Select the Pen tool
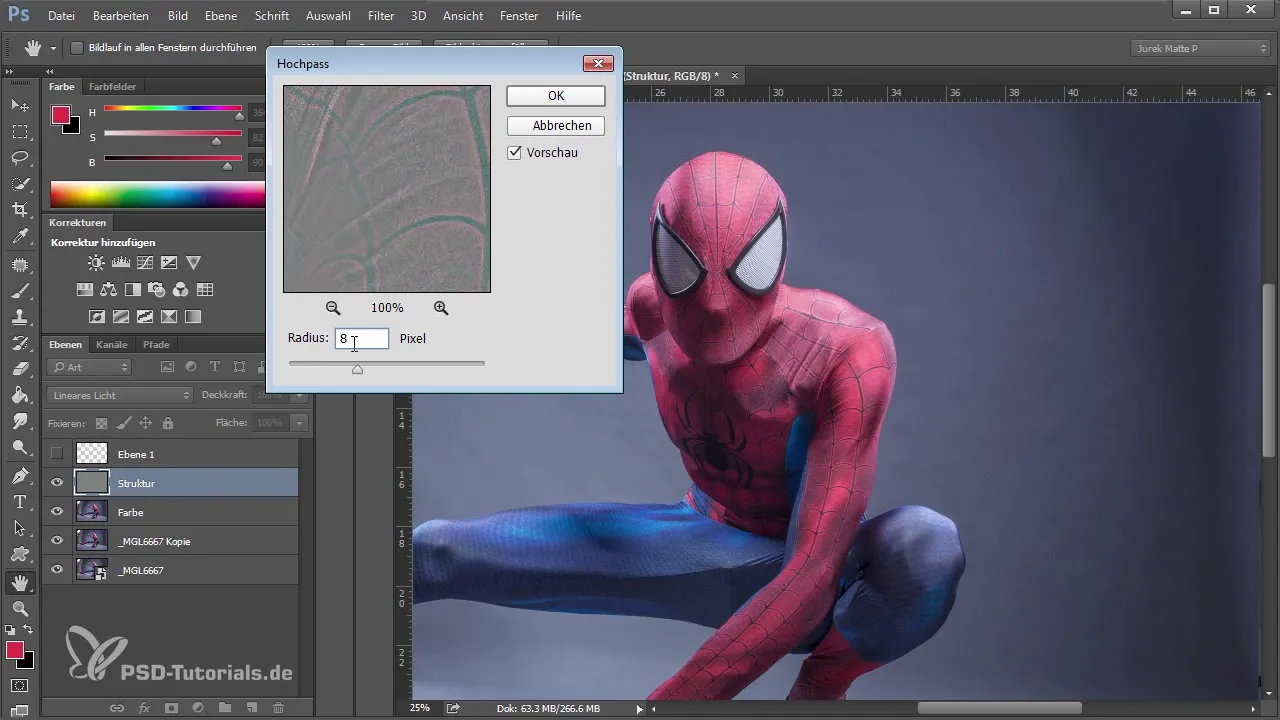The width and height of the screenshot is (1280, 720). (x=19, y=475)
